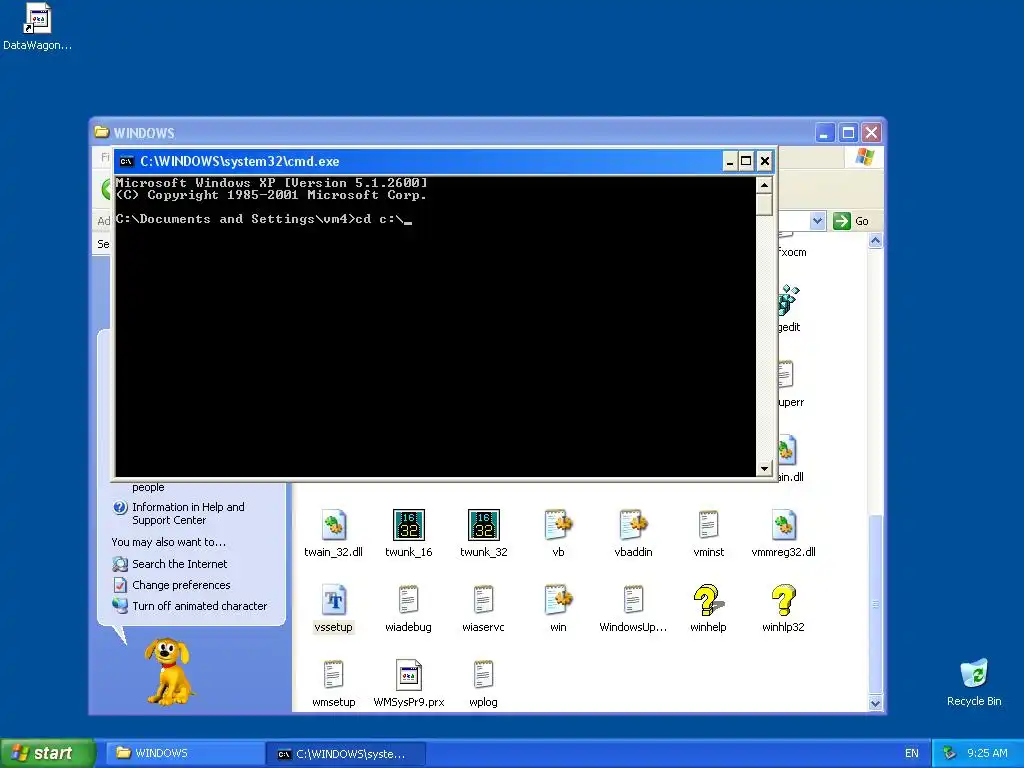Minimize the cmd.exe console window

point(729,161)
